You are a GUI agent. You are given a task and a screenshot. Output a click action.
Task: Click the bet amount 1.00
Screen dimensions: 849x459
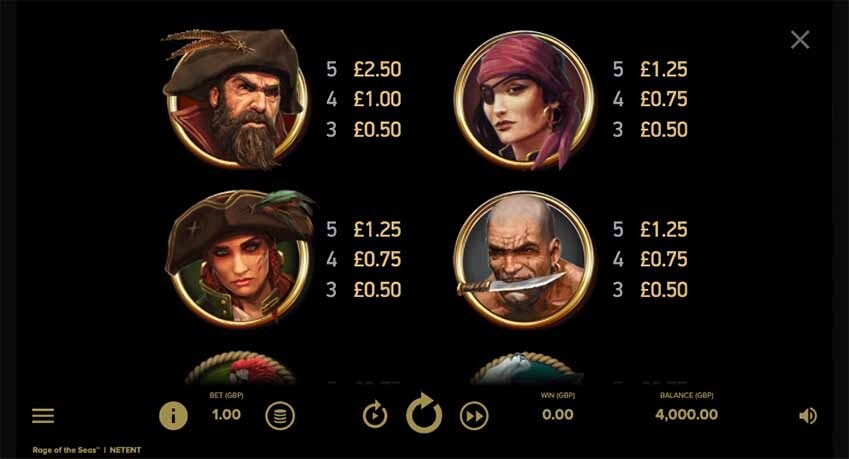[x=226, y=415]
